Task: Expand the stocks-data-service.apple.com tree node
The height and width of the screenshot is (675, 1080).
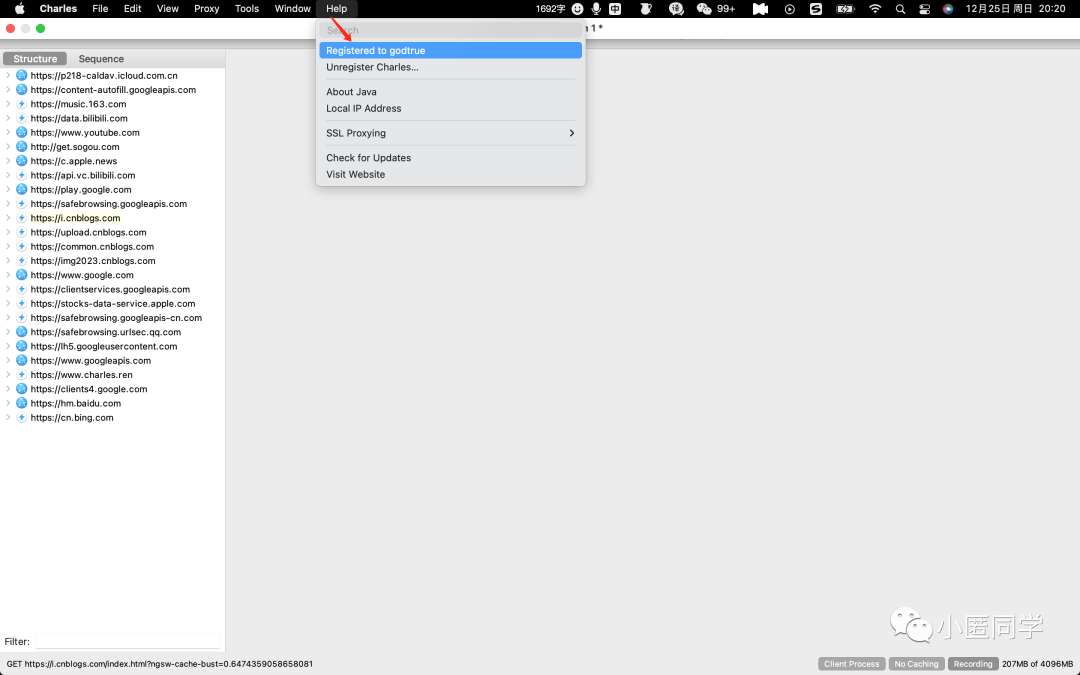Action: [8, 303]
